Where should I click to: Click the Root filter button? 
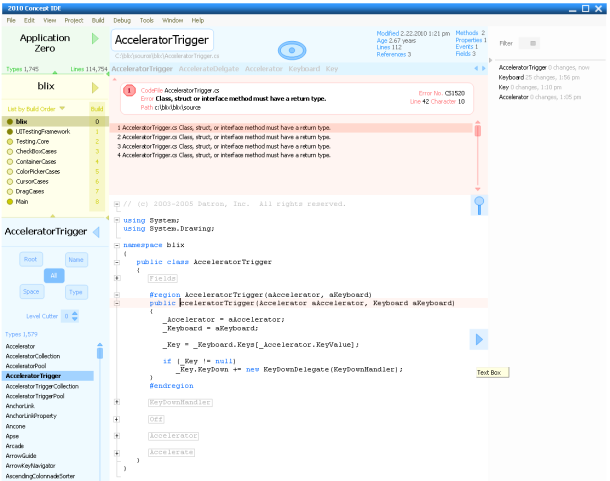31,259
